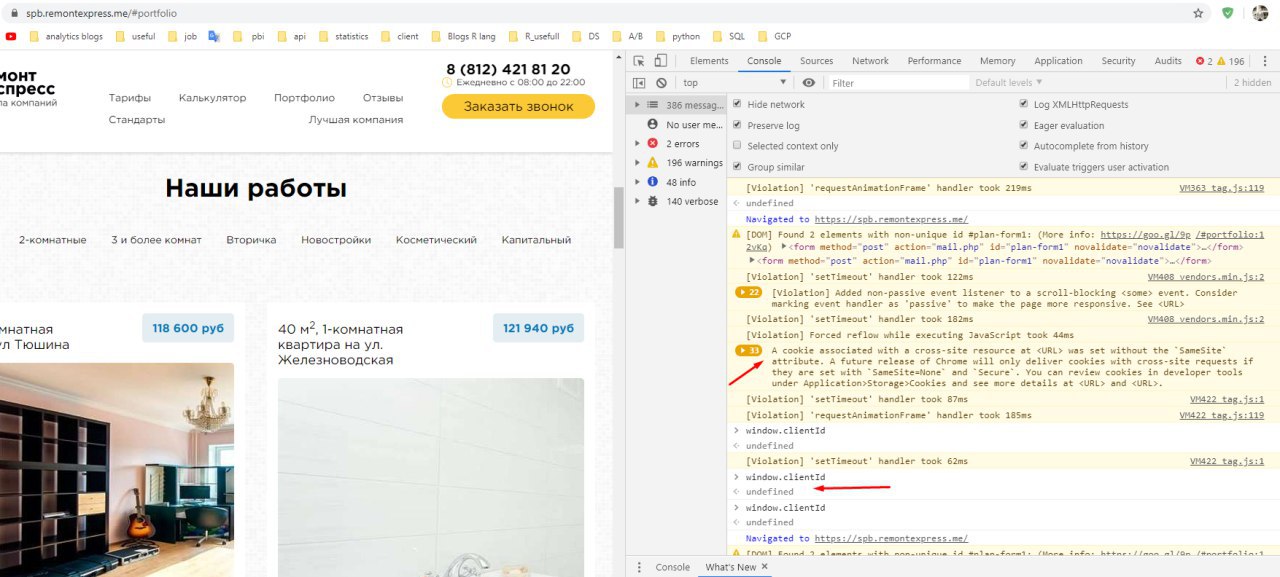Open the living room portfolio photo

pos(117,470)
